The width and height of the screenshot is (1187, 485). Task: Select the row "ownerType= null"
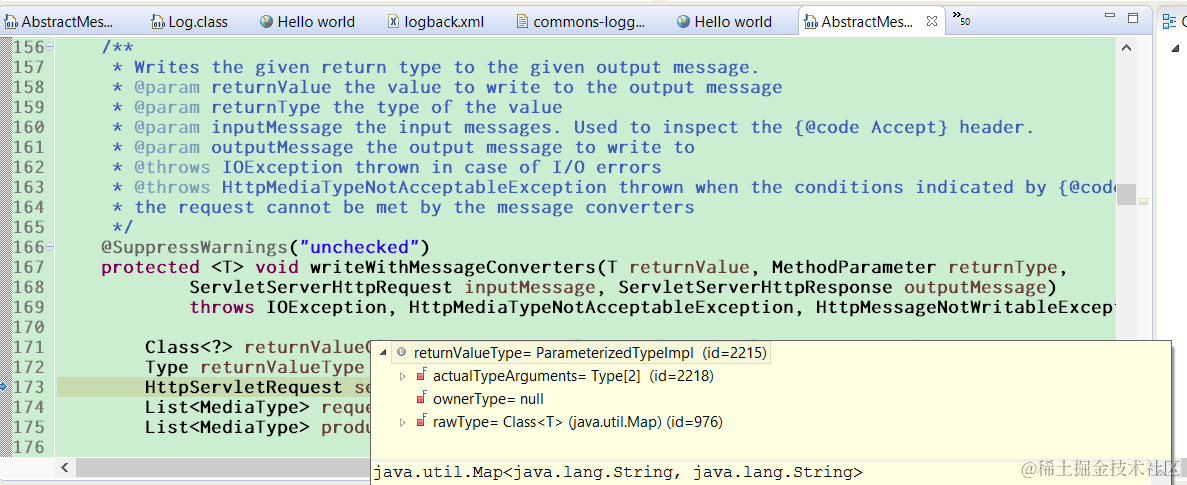(488, 399)
